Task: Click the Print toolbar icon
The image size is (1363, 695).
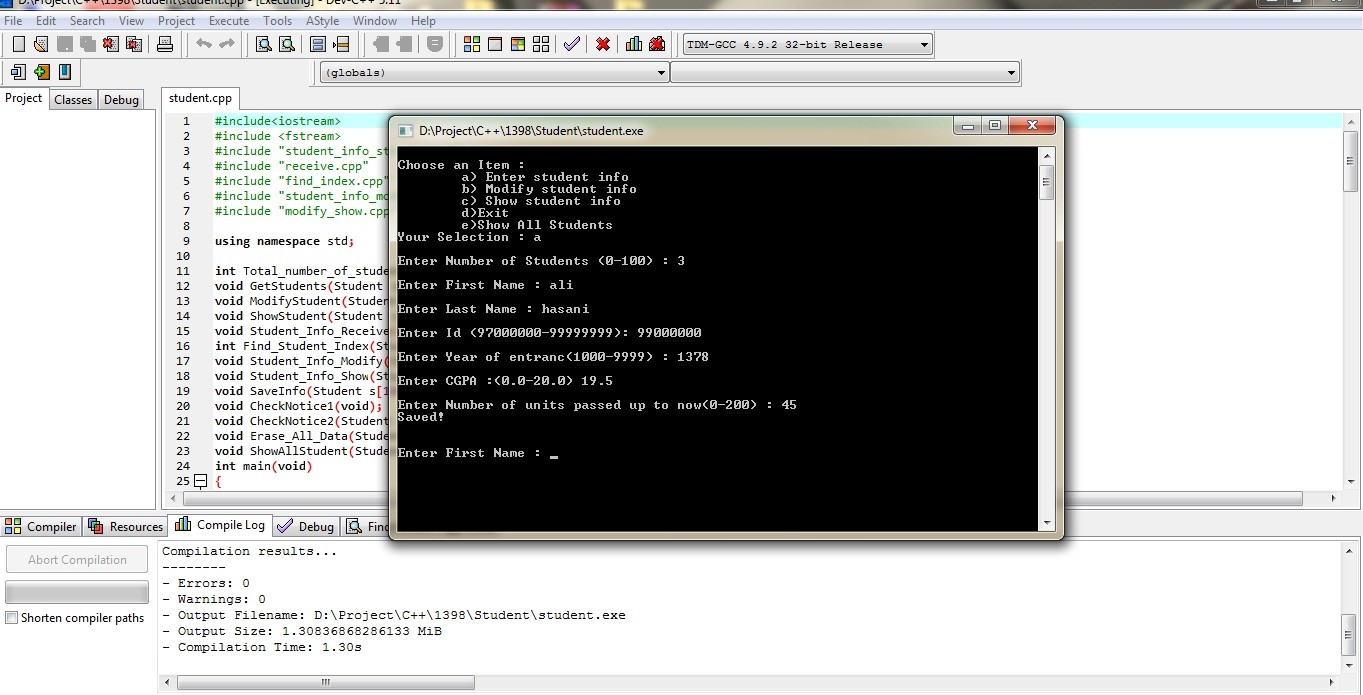Action: 165,44
